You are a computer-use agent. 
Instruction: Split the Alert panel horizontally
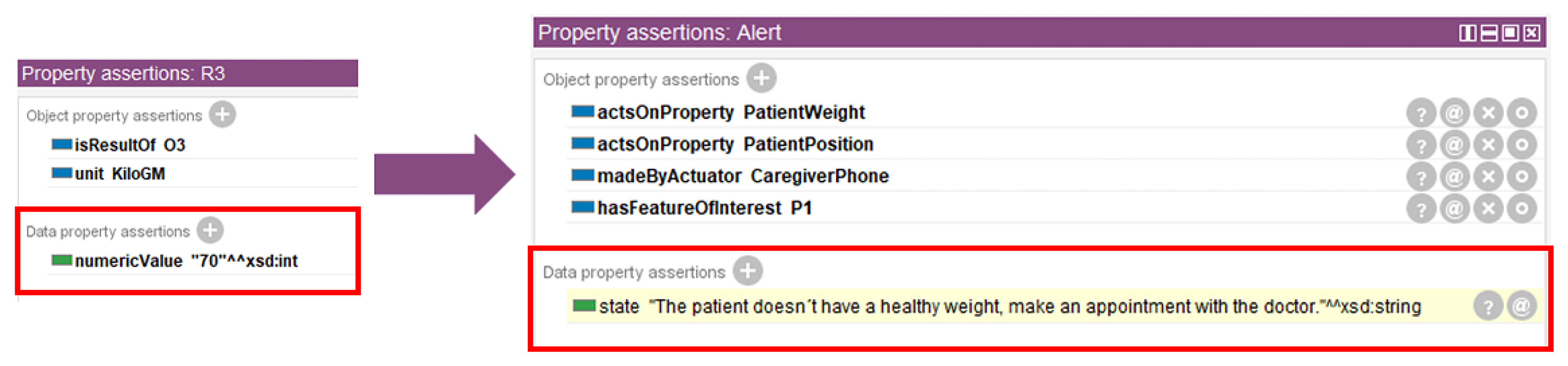pyautogui.click(x=1489, y=33)
